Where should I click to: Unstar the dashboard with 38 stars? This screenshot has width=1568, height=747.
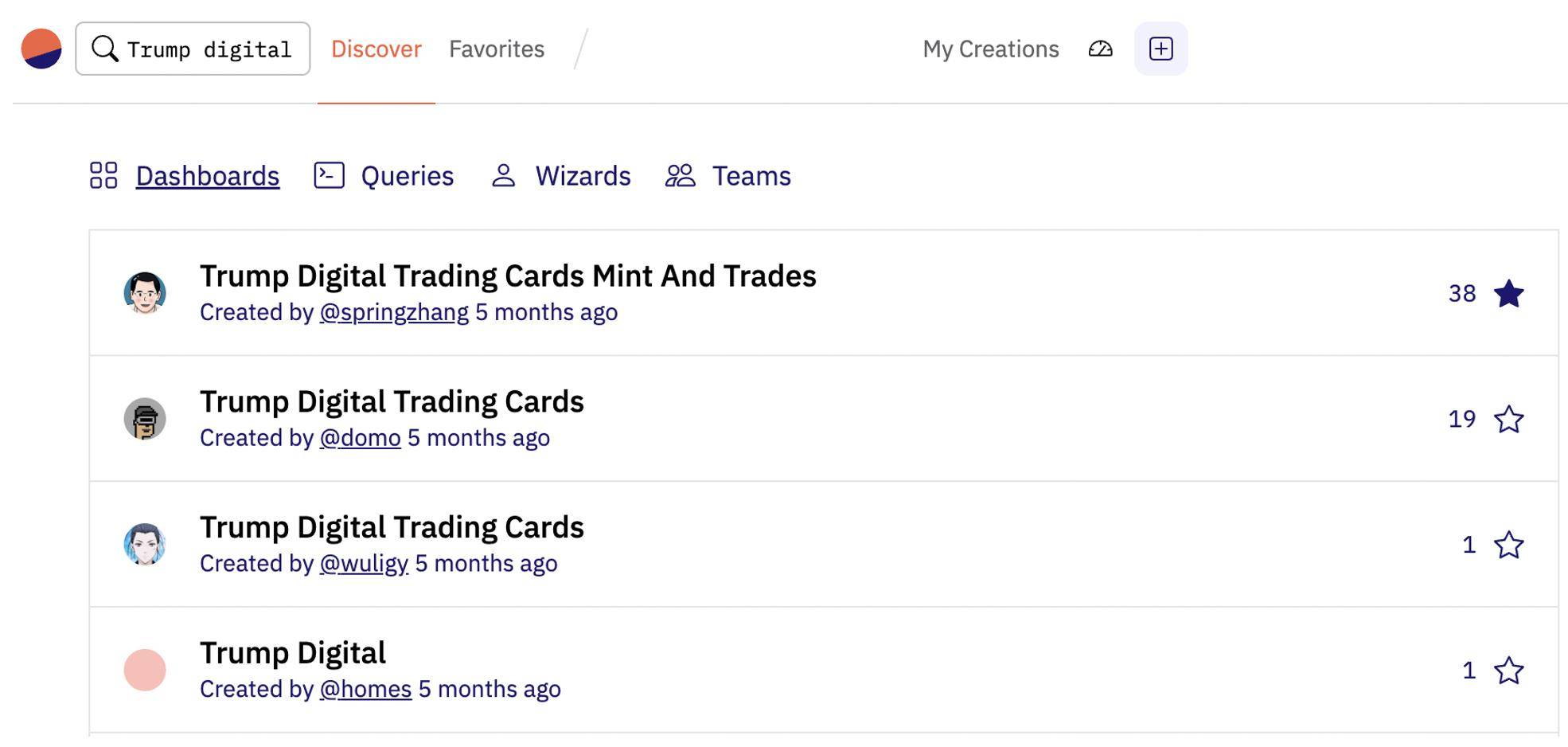click(x=1508, y=293)
